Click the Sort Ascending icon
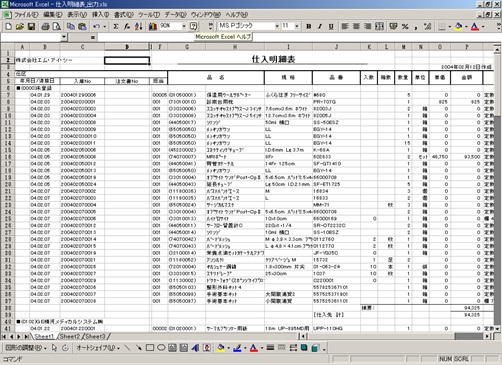The image size is (502, 365). (x=138, y=26)
